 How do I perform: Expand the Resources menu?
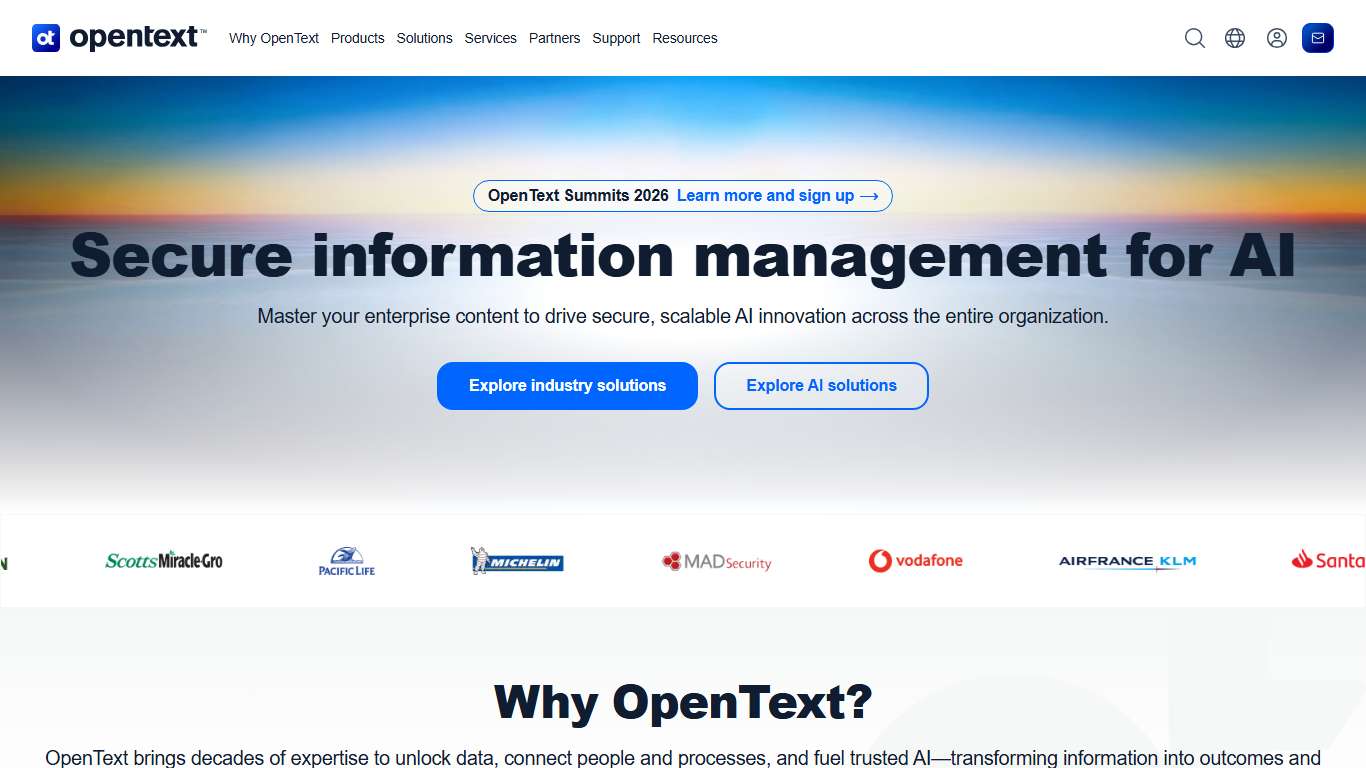pos(685,38)
